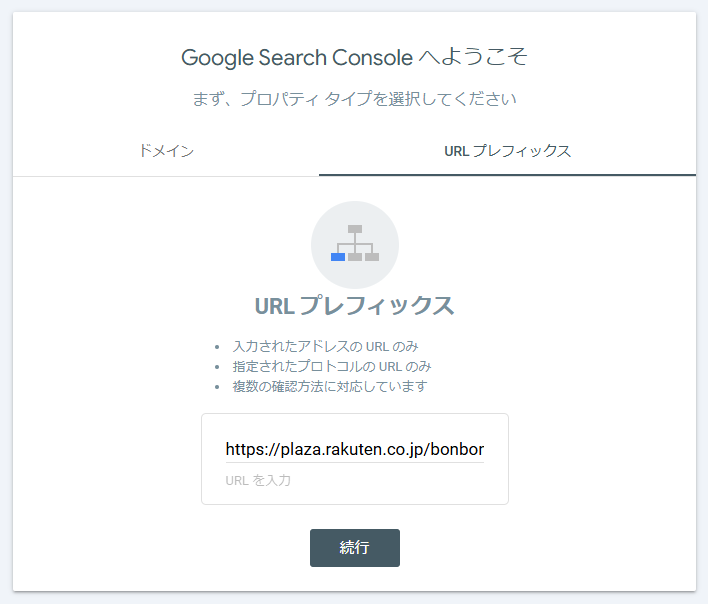Viewport: 708px width, 604px height.
Task: Click the bullet dot before '指定されたプロトコル'
Action: tap(216, 367)
